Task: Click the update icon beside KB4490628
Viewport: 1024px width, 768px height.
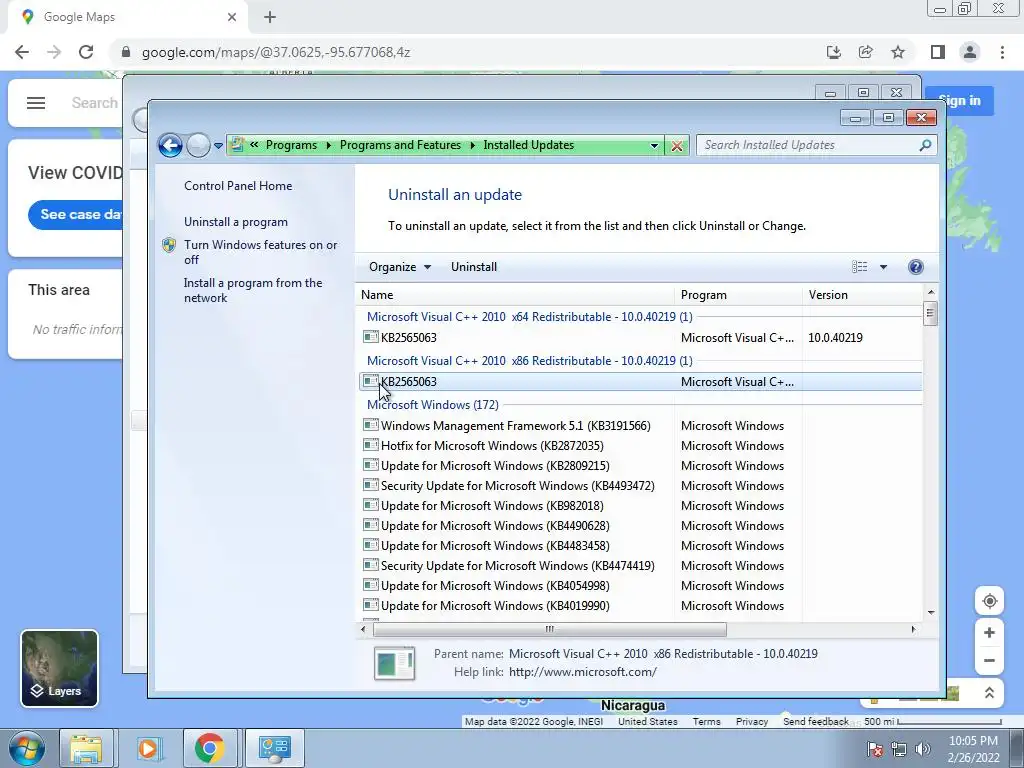Action: coord(370,525)
